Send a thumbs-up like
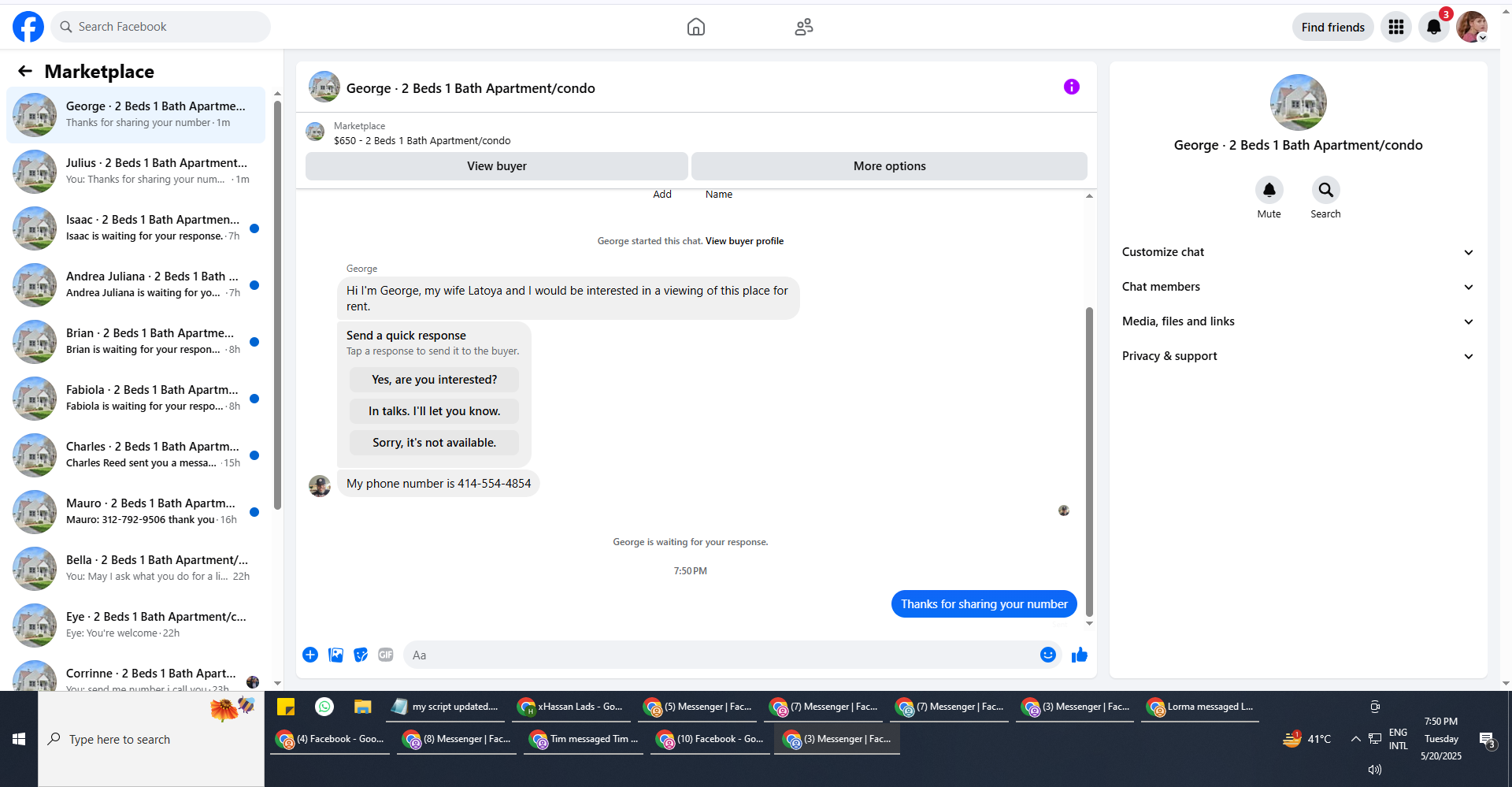 pyautogui.click(x=1080, y=655)
